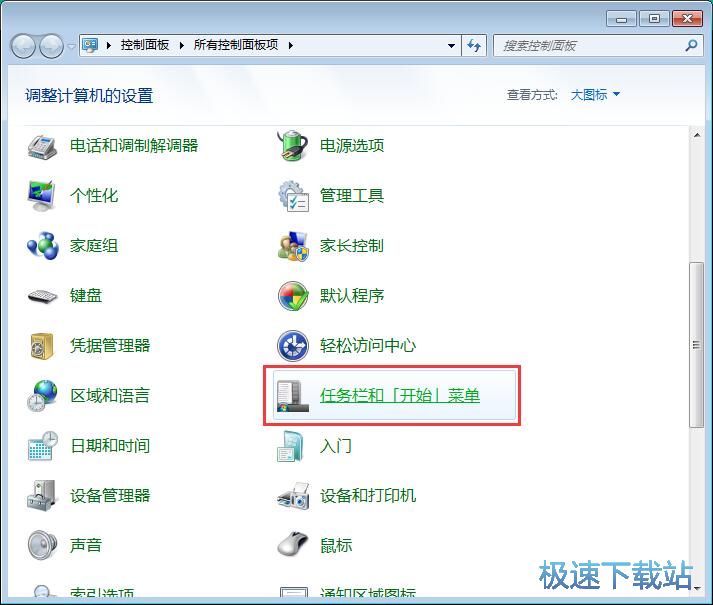Click the scrollbar up arrow
The width and height of the screenshot is (713, 605).
(697, 135)
